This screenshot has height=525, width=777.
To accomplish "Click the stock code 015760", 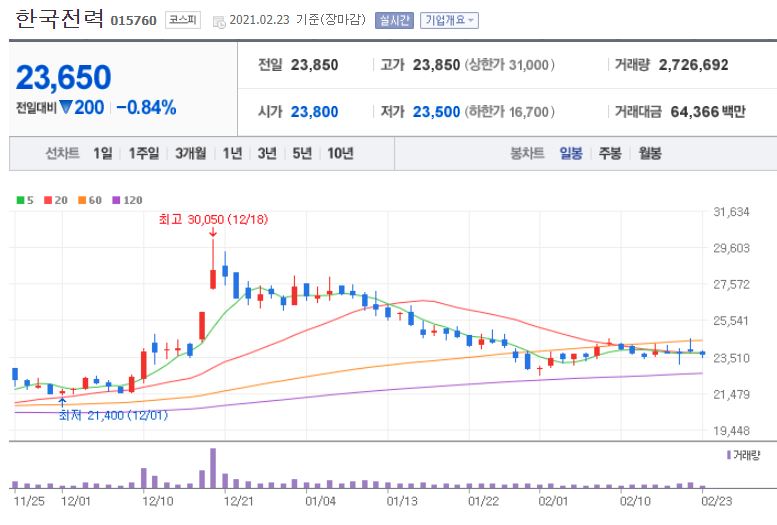I will pyautogui.click(x=133, y=21).
